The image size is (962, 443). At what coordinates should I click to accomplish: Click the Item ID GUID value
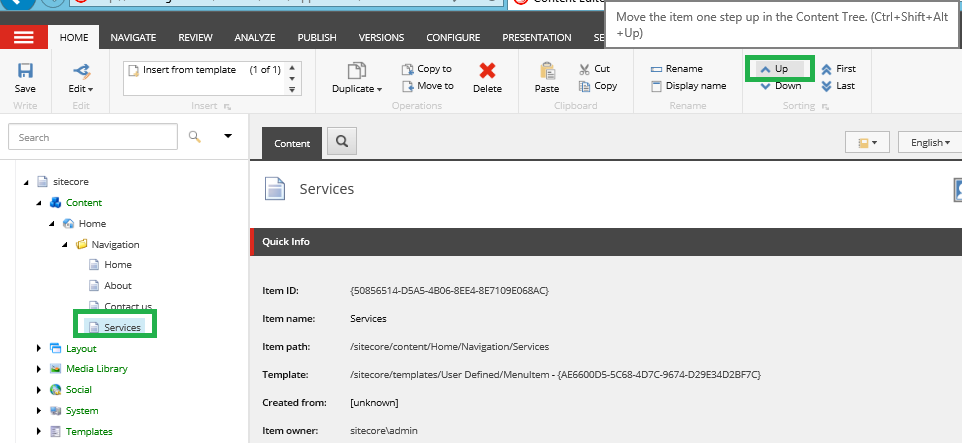[449, 291]
